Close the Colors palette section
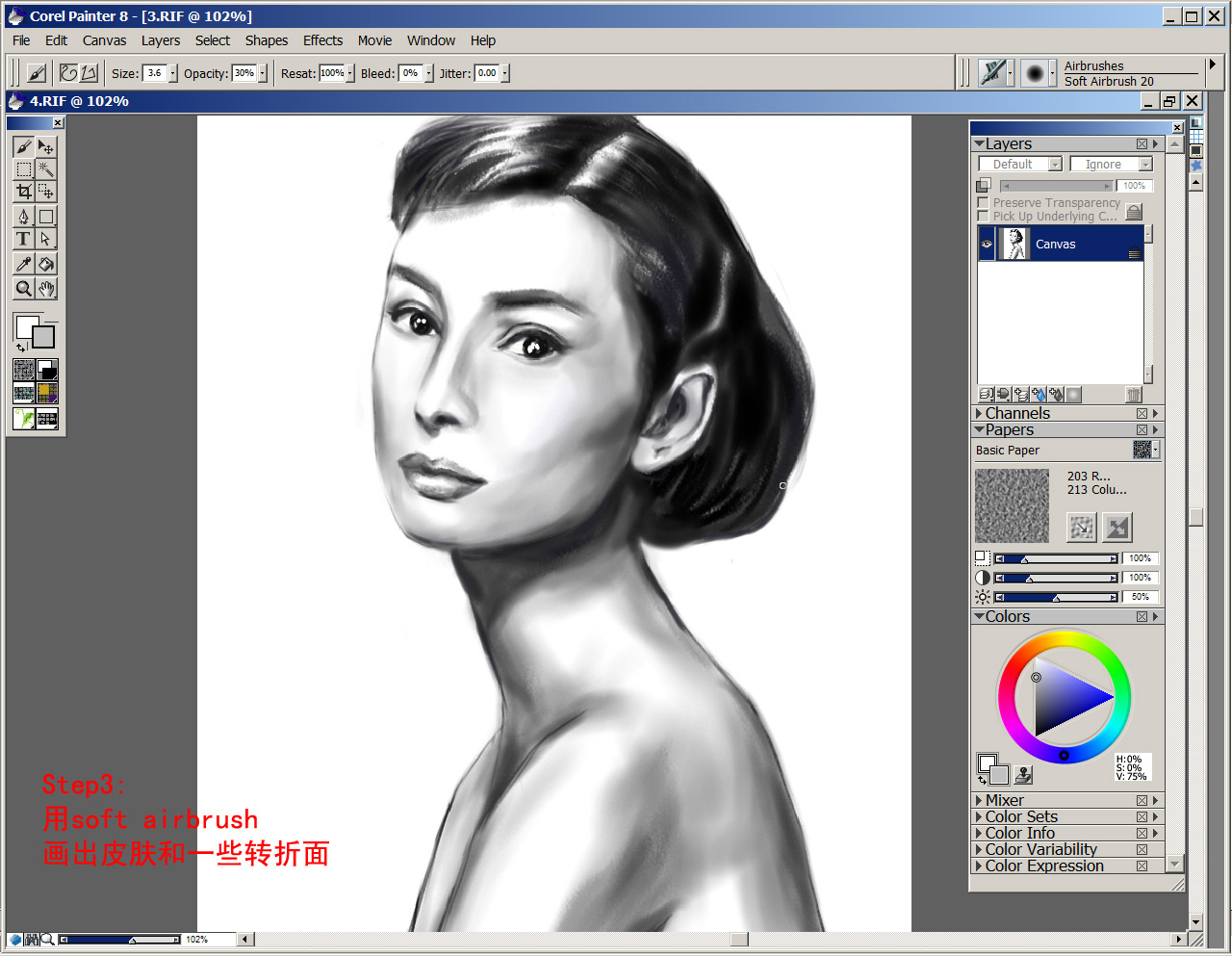1232x956 pixels. click(x=1142, y=617)
